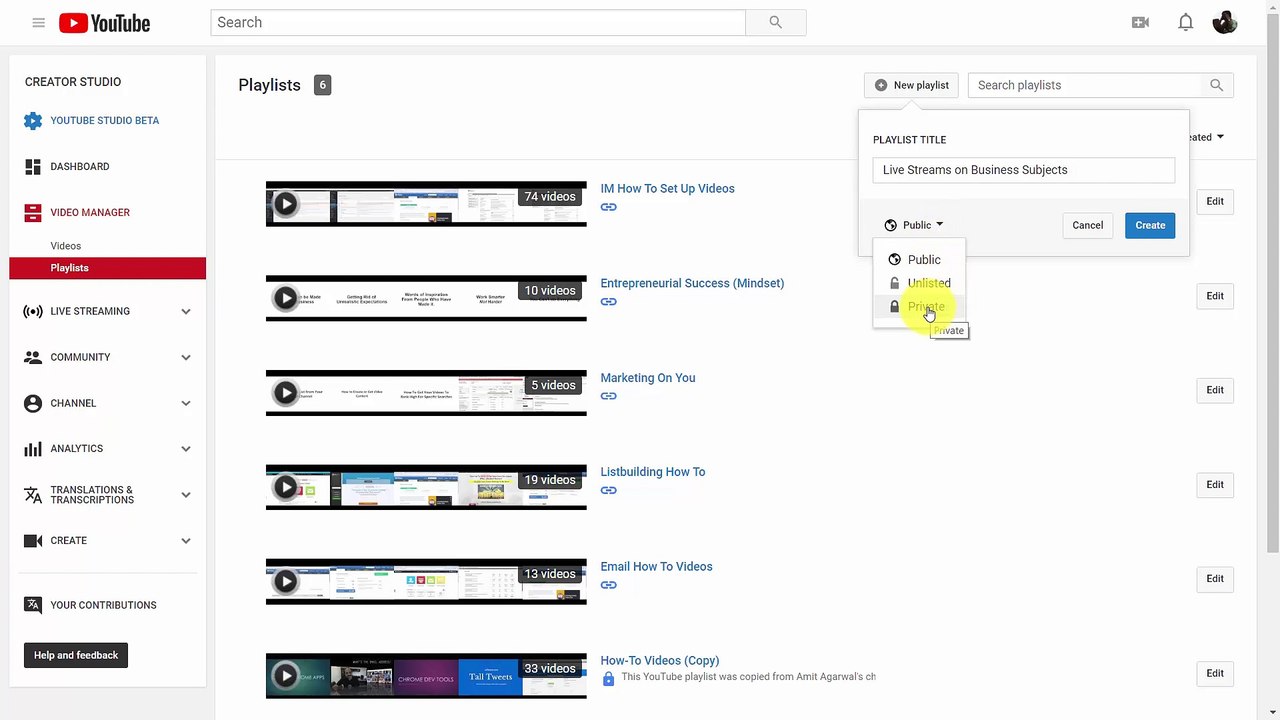1280x720 pixels.
Task: Click the Translations & Transcriptions icon
Action: point(33,495)
